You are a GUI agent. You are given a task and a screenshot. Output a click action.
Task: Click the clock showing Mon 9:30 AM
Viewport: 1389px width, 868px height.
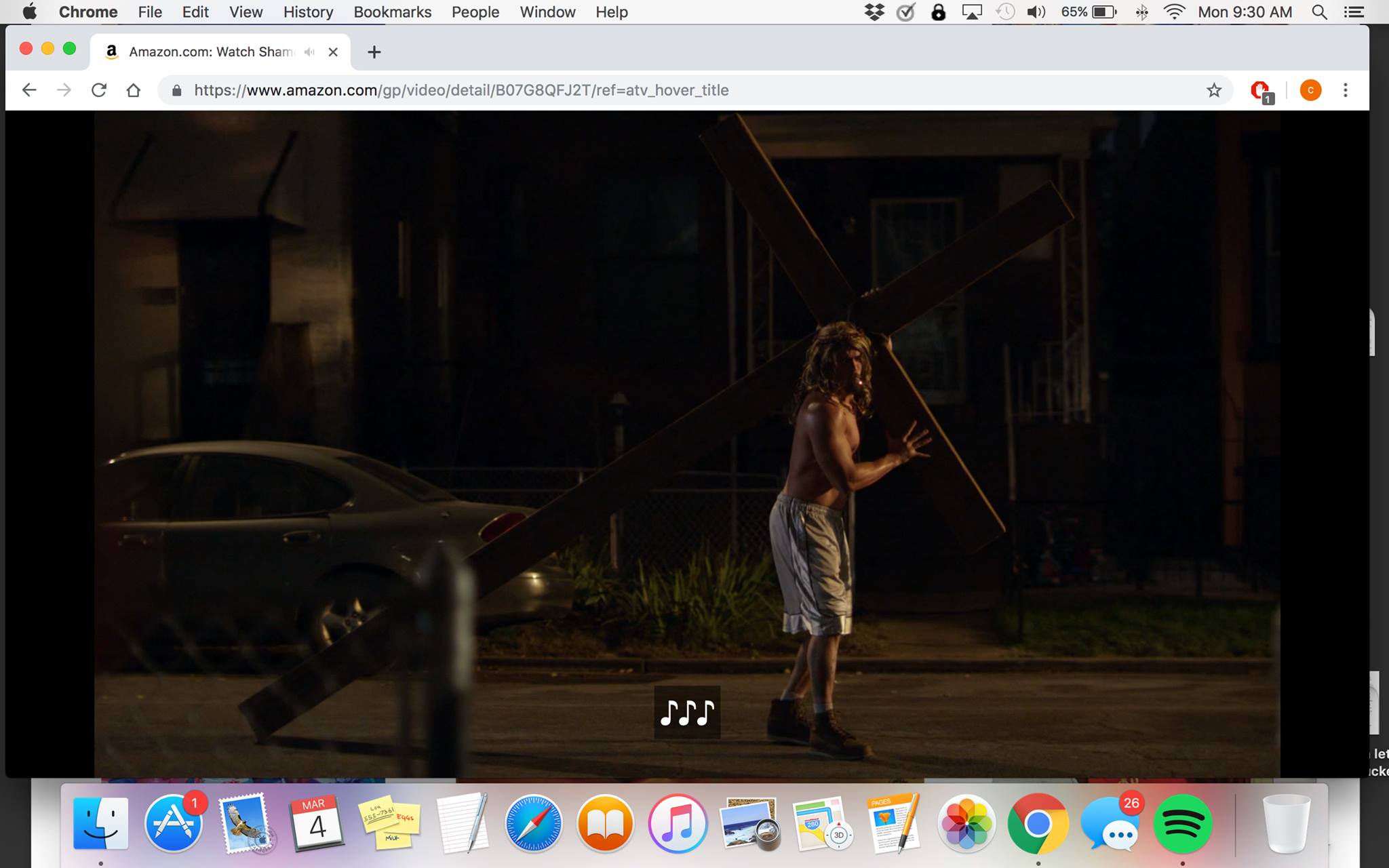1245,12
